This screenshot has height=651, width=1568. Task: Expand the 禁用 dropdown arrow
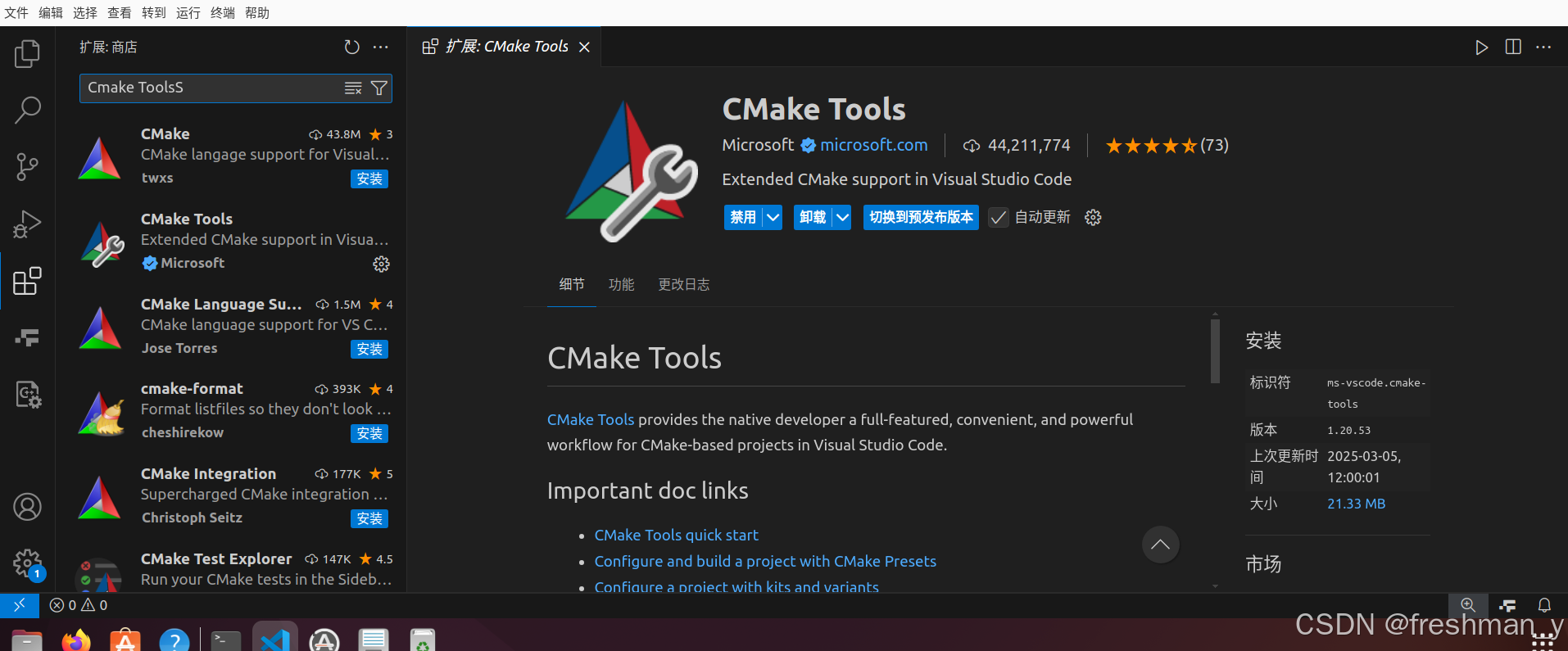(x=773, y=217)
